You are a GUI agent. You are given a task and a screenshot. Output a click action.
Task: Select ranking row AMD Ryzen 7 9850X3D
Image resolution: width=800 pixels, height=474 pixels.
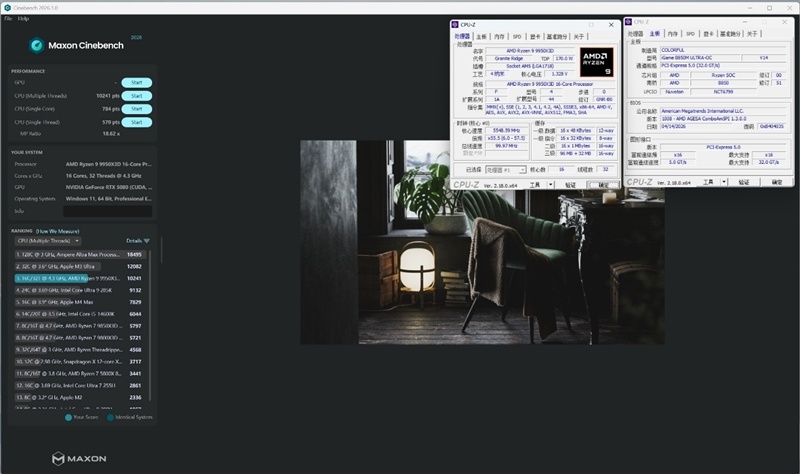tap(81, 326)
